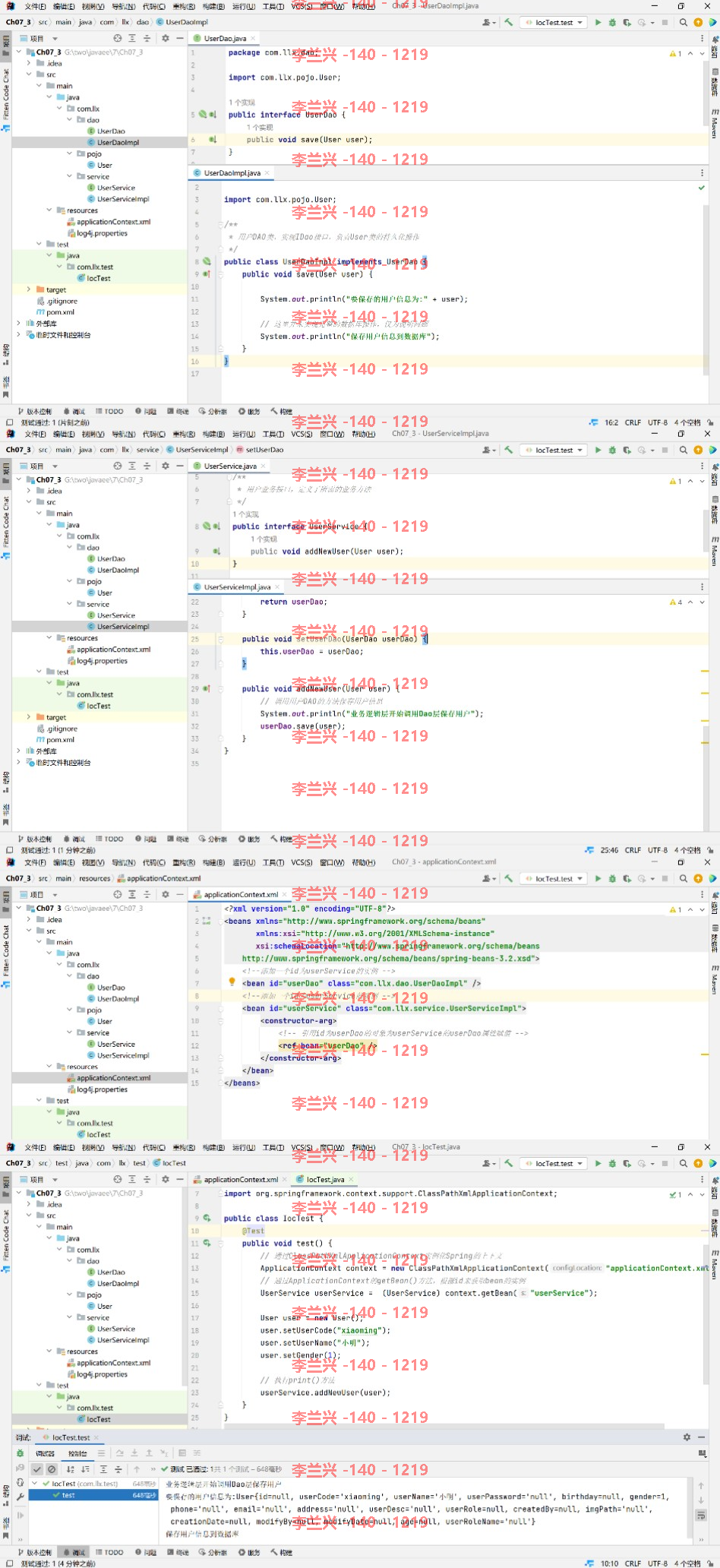Open the 重构(R) menu in UserDaoImpl.java window
Image resolution: width=720 pixels, height=1568 pixels.
pos(184,7)
